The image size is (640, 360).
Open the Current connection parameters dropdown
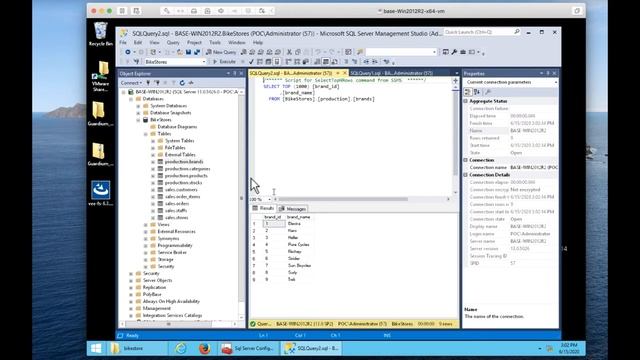[556, 82]
